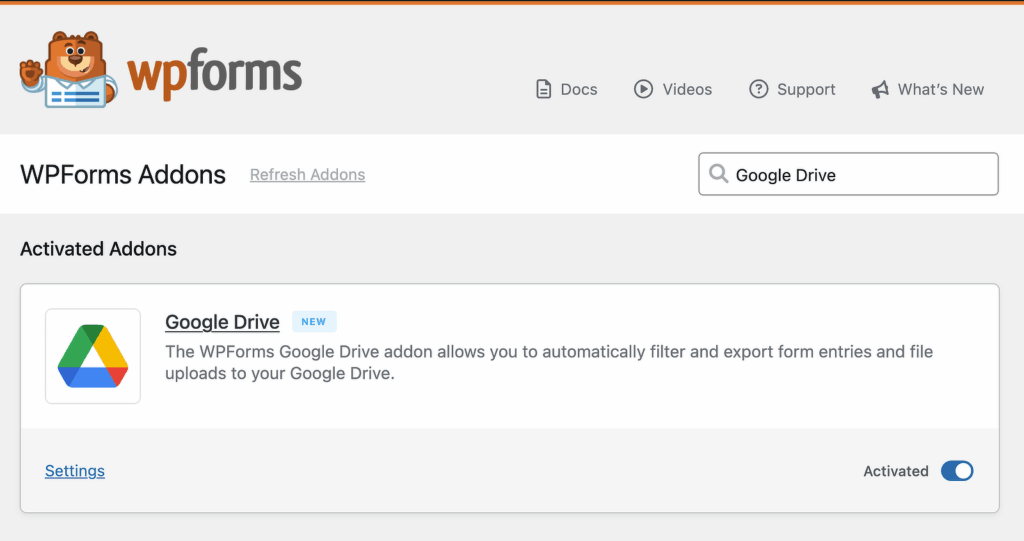Open Google Drive addon Settings
The width and height of the screenshot is (1024, 541).
tap(74, 471)
